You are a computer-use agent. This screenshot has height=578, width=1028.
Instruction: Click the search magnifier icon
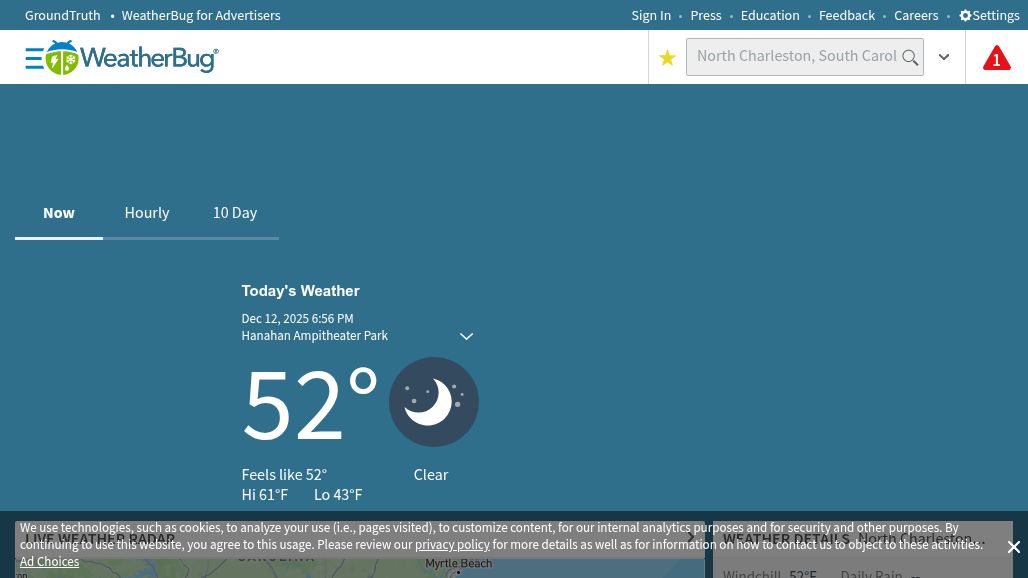910,58
